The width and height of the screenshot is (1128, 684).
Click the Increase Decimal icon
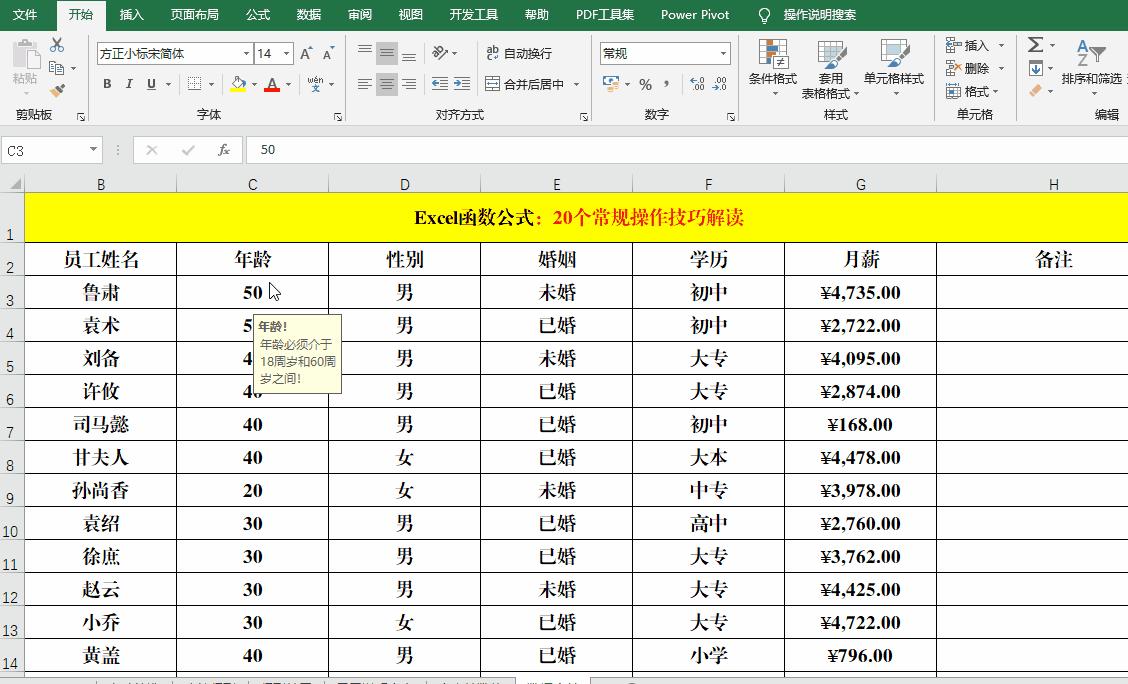[x=697, y=85]
